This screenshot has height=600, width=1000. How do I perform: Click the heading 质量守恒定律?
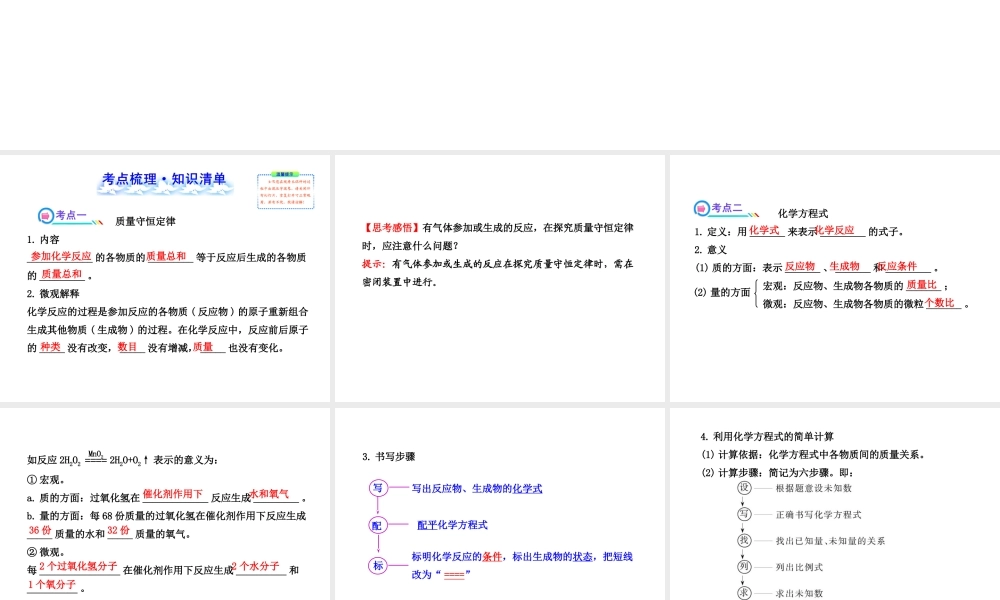[x=145, y=221]
